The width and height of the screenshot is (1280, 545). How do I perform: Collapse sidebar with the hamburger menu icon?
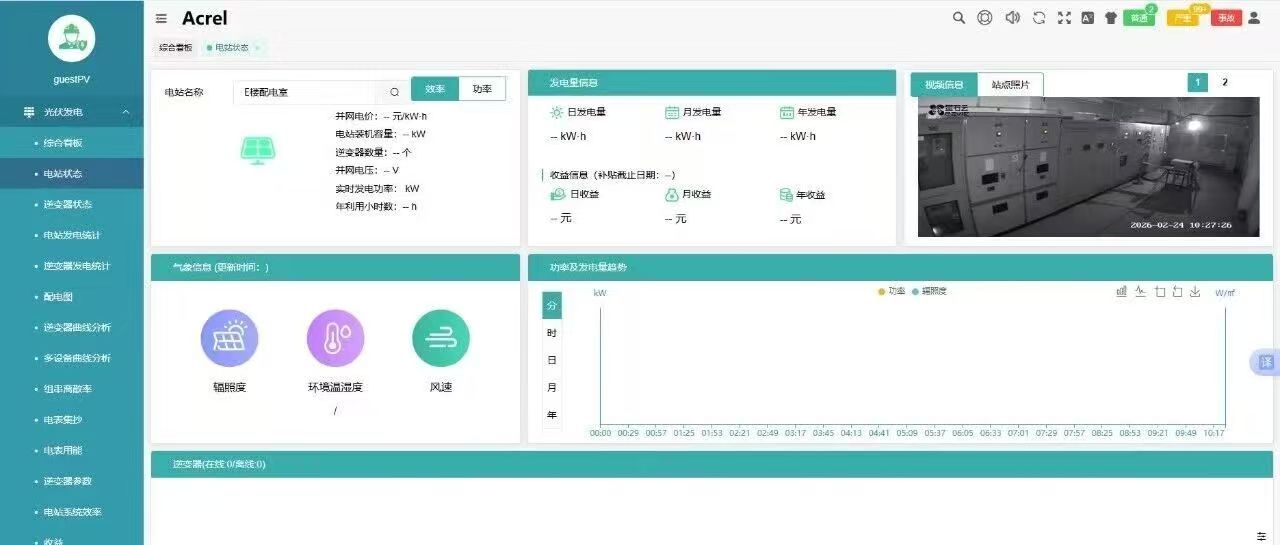(x=162, y=18)
